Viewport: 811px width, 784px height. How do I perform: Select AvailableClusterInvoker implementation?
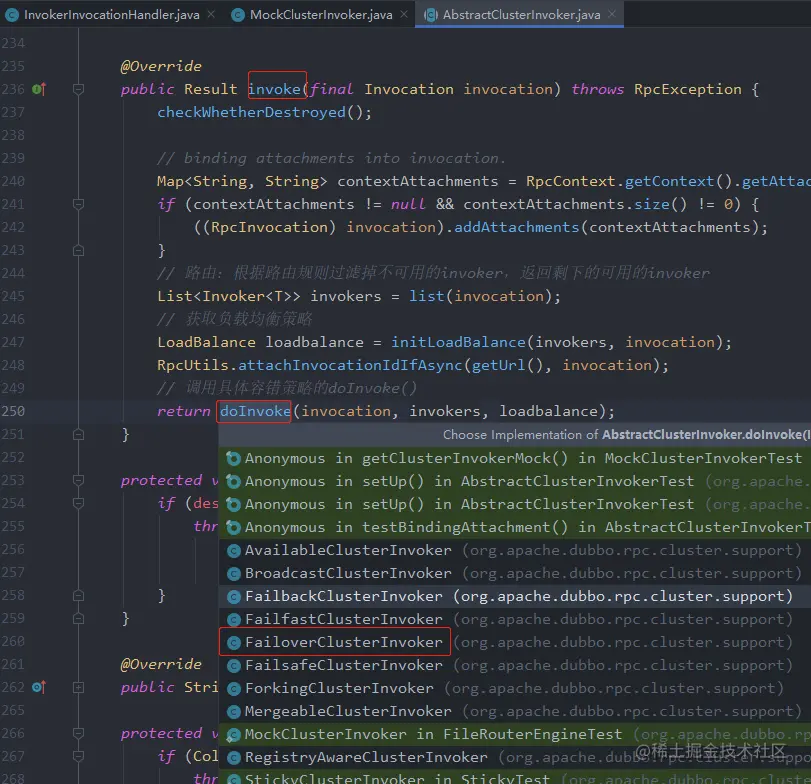515,550
